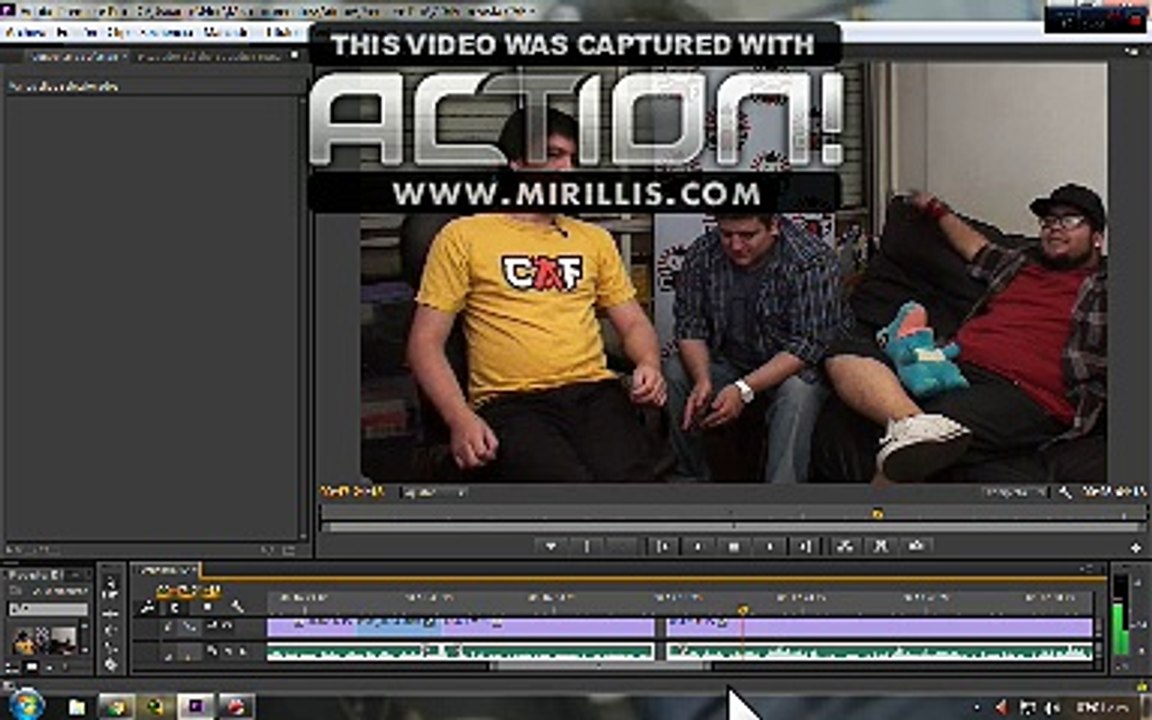Click the program monitor current timecode
Screen dimensions: 1152x720
click(x=352, y=492)
